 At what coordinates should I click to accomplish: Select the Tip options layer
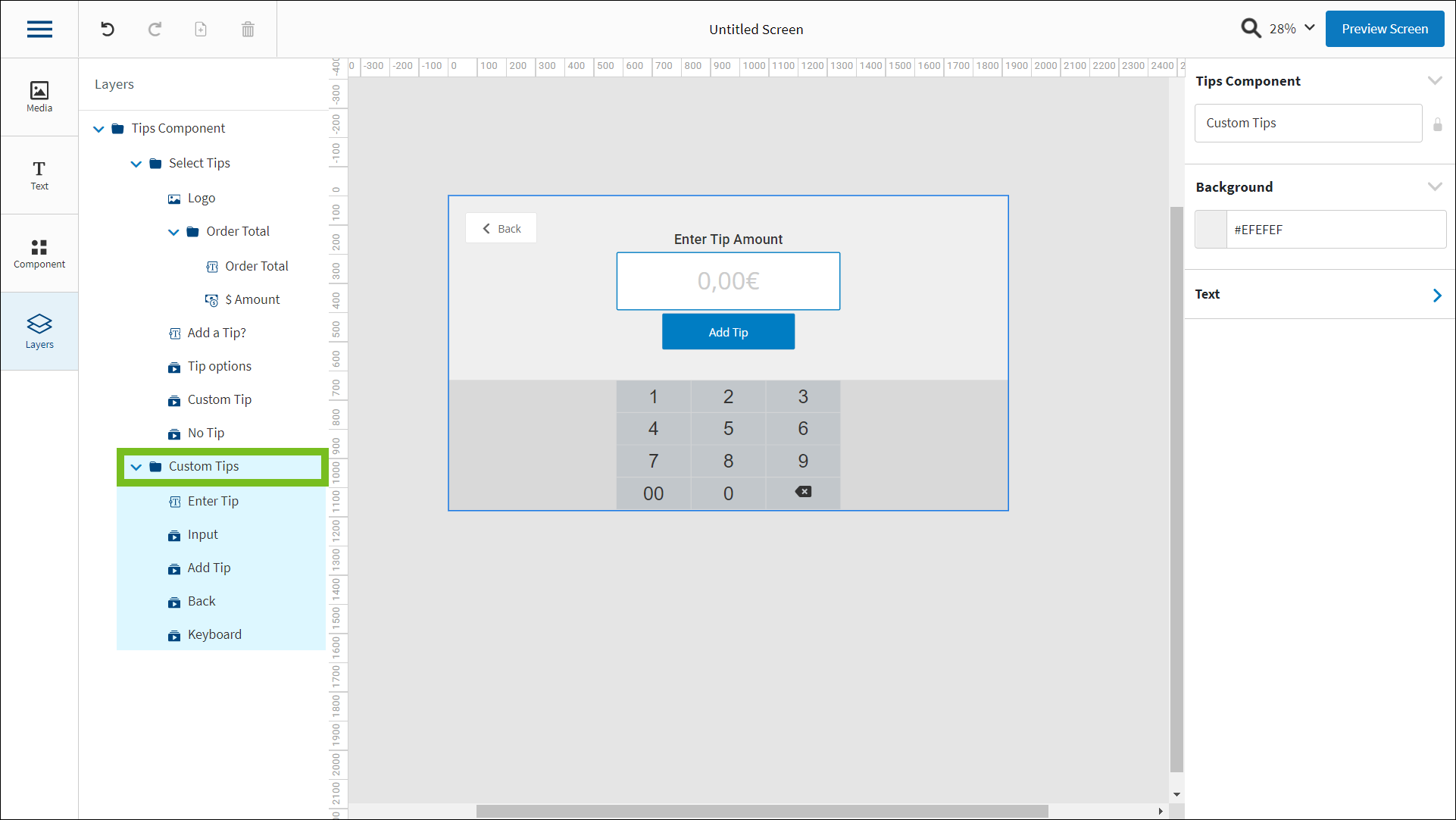[219, 366]
